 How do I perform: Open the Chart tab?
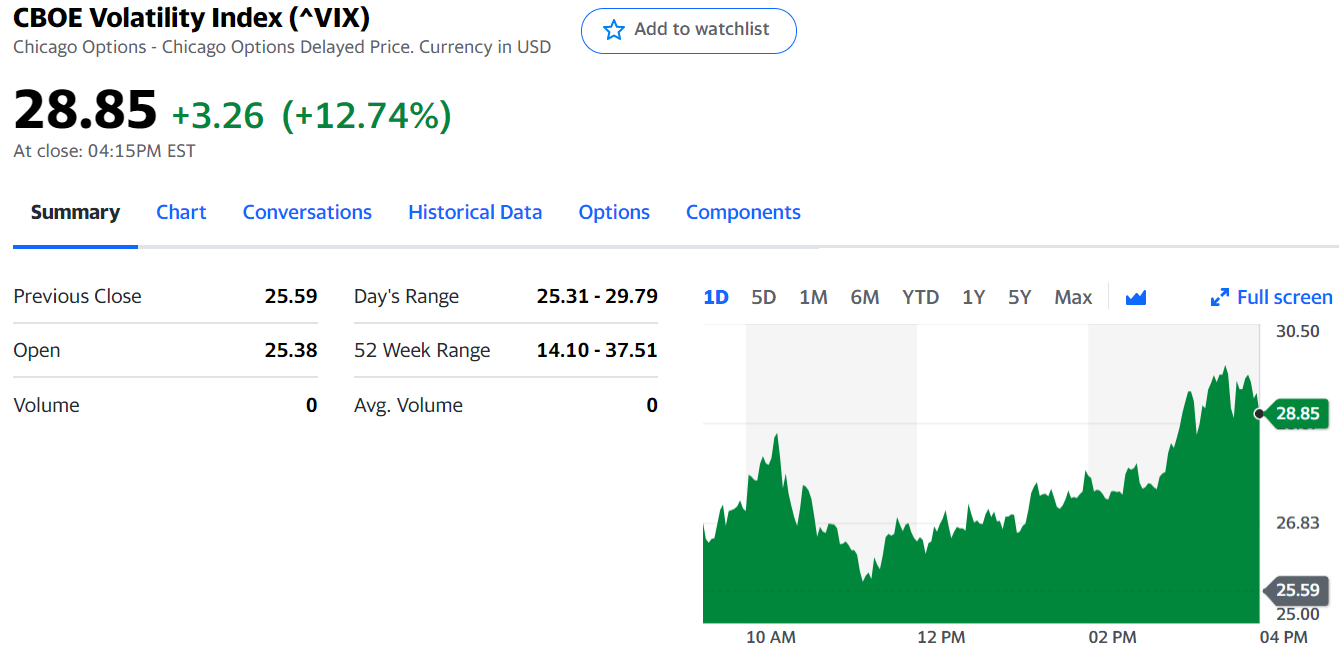181,212
